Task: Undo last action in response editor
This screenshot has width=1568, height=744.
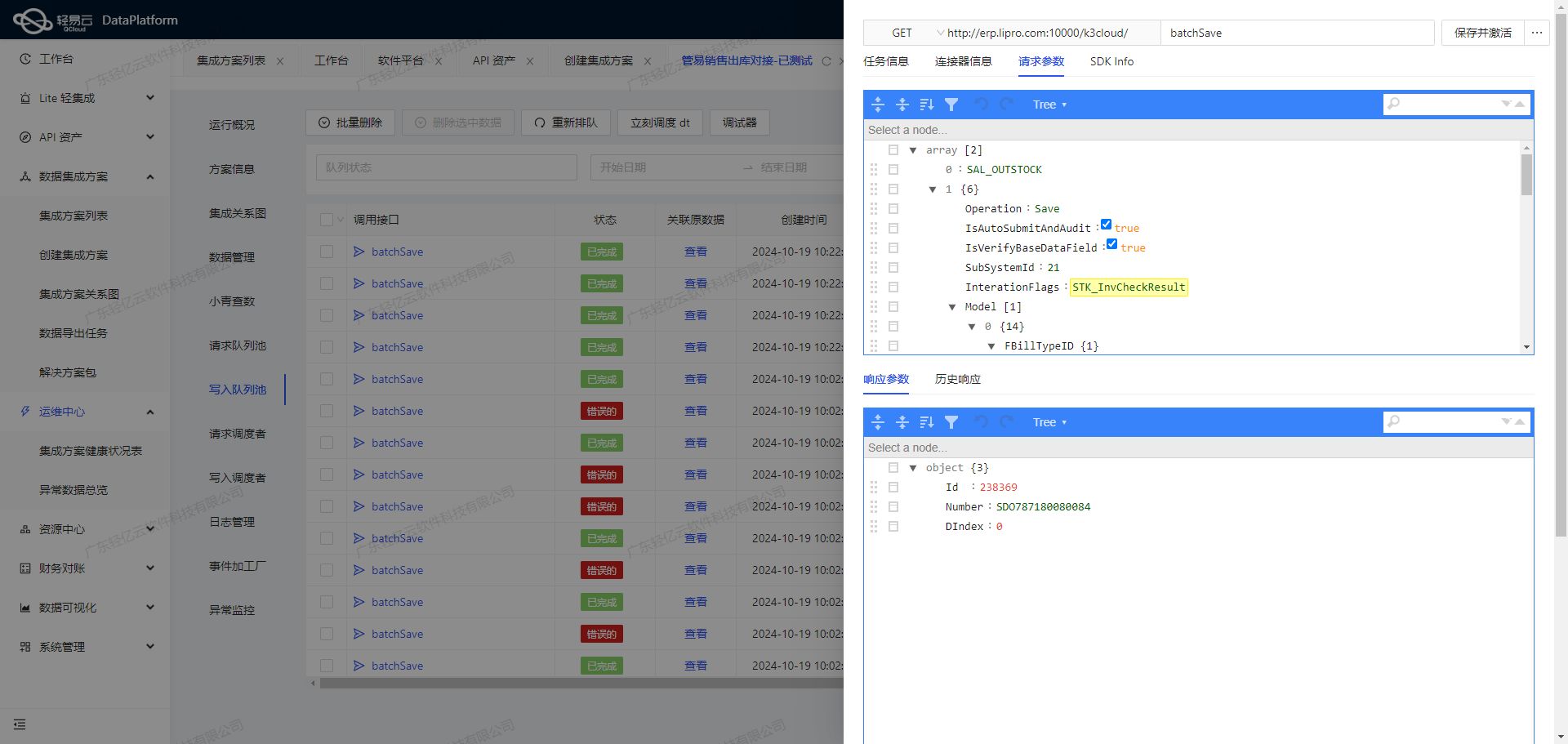Action: point(982,422)
